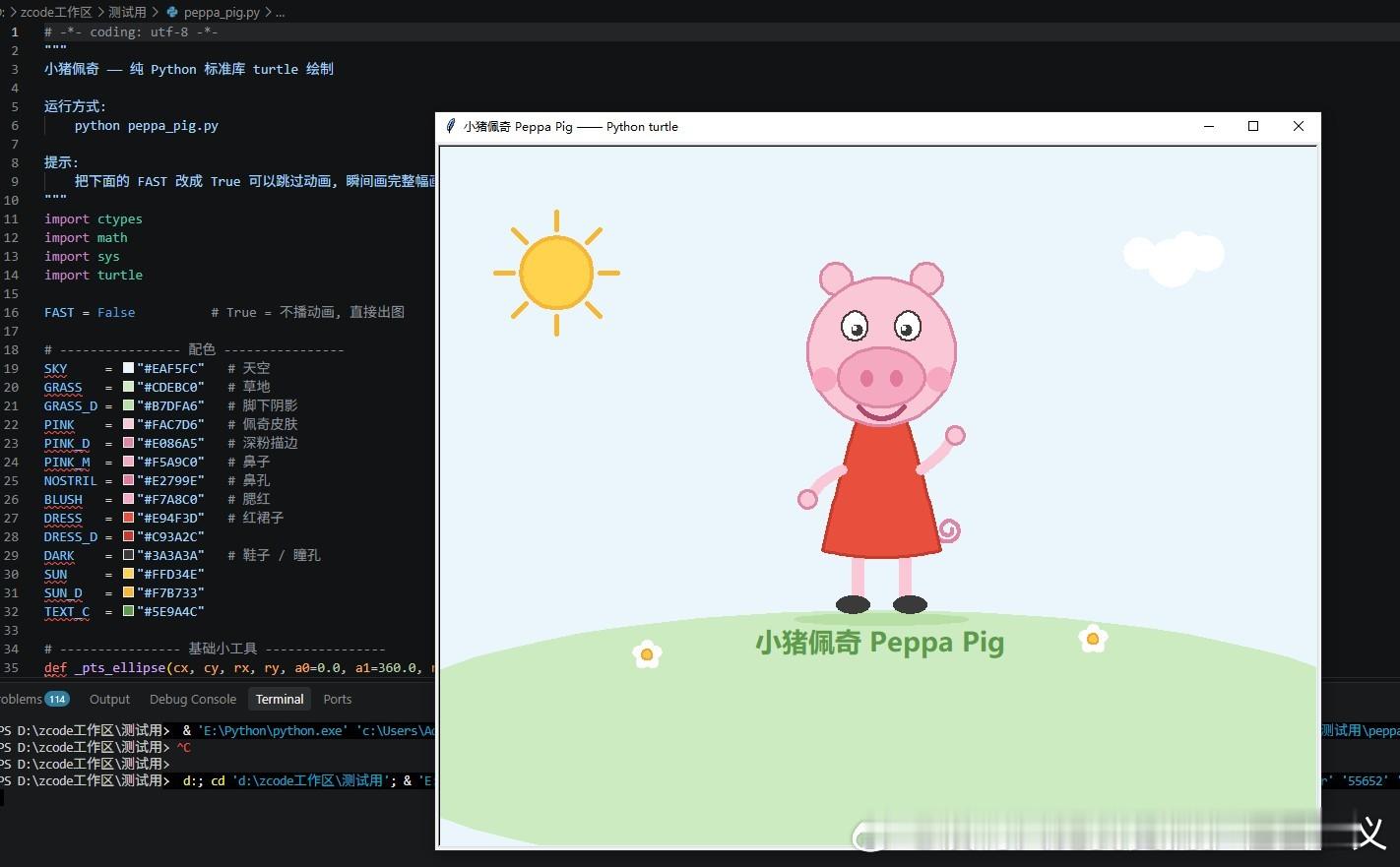This screenshot has width=1400, height=867.
Task: Click the "import sys" statement
Action: 82,256
